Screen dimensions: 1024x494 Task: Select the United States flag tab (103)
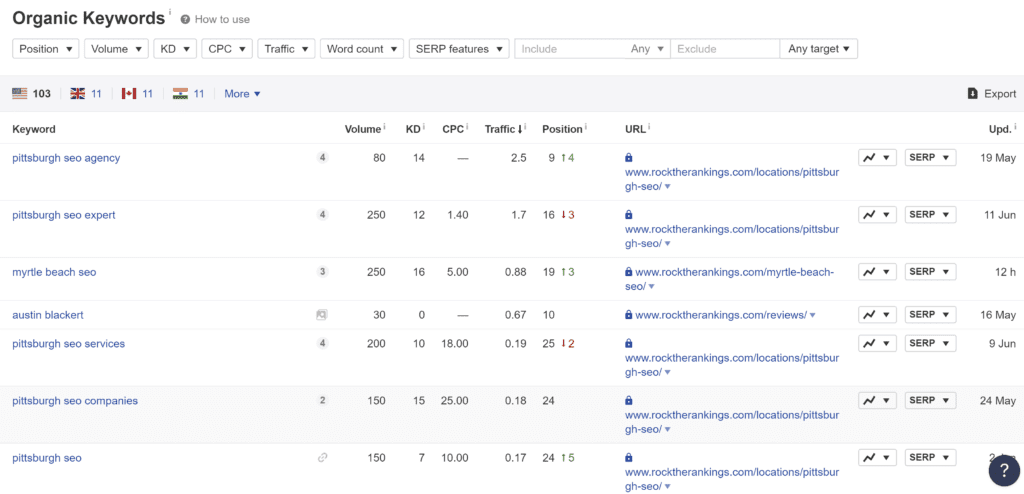31,93
